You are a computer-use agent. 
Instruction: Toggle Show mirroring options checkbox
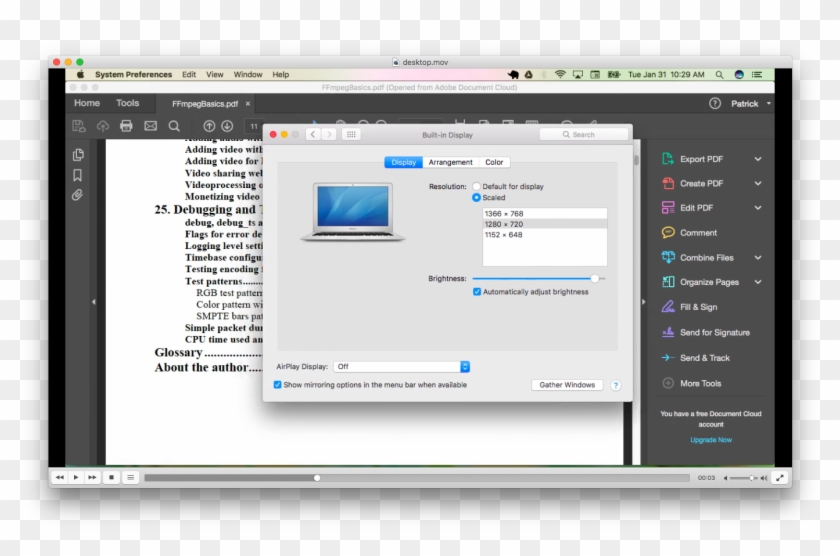(x=277, y=385)
